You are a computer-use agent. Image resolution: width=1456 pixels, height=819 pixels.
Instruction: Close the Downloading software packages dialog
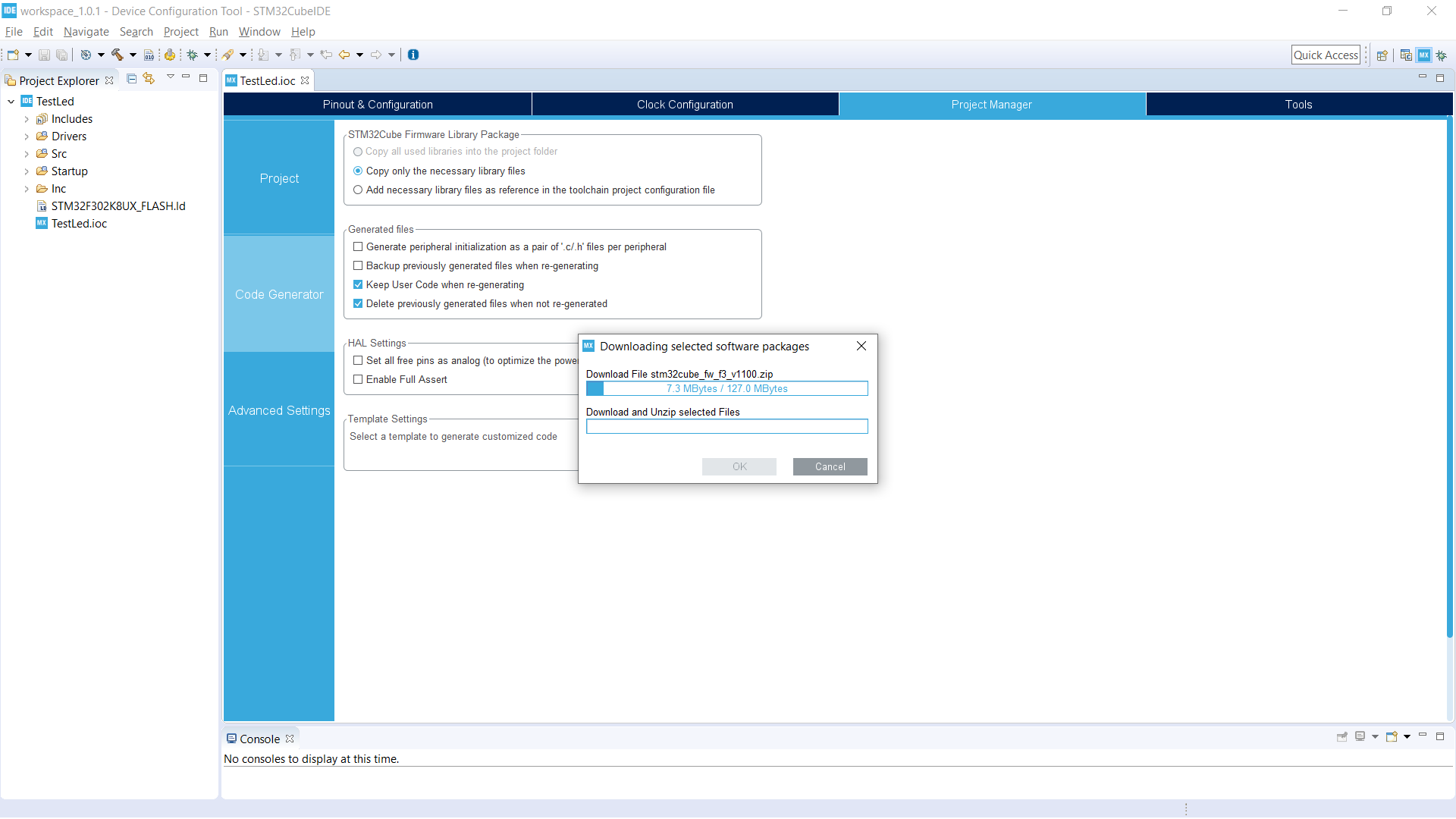(x=861, y=346)
